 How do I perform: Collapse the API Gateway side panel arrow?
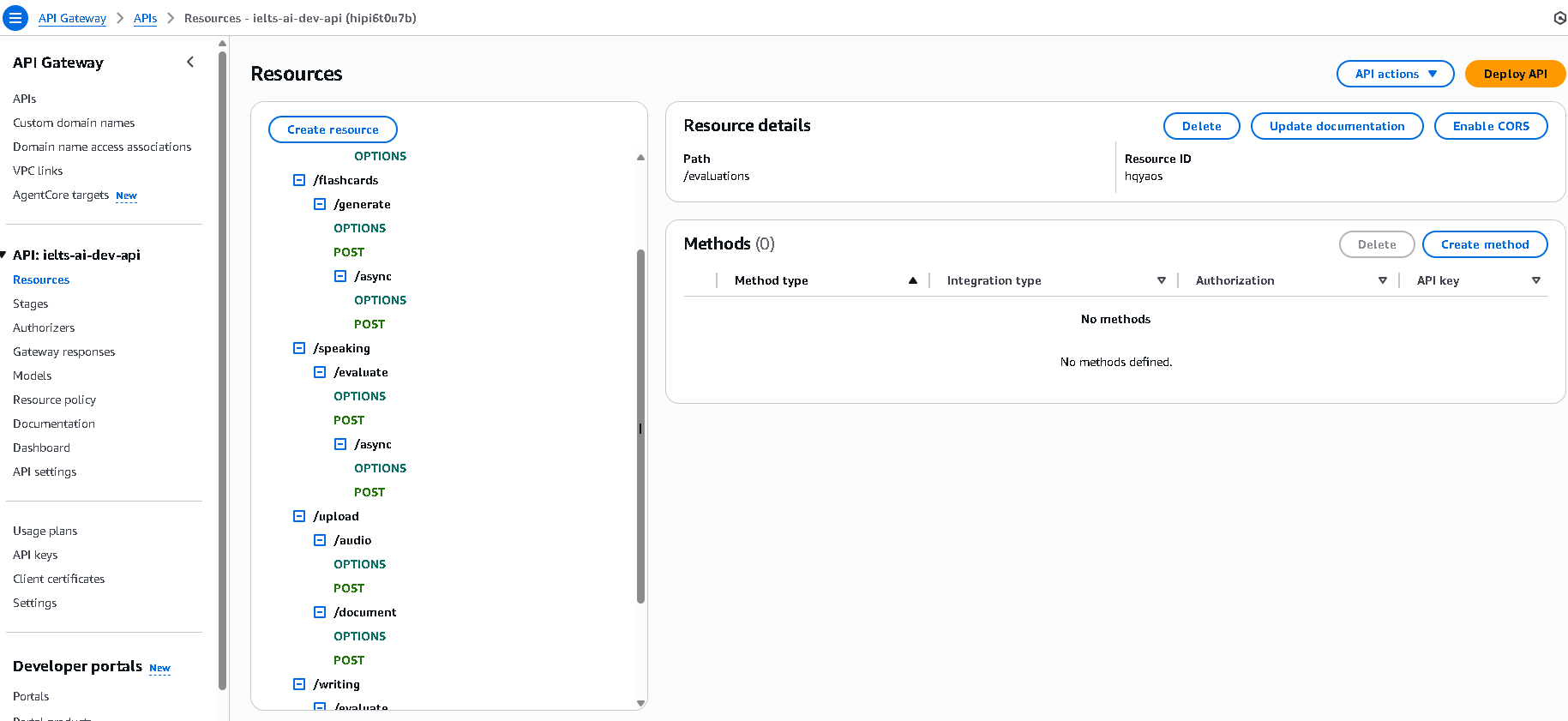[190, 62]
